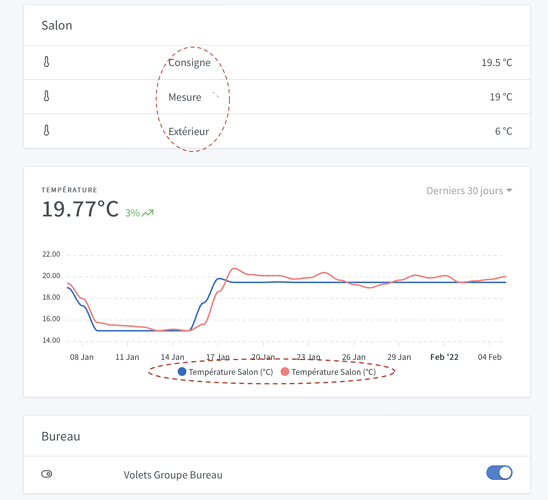
Task: Click the pink legend color dot
Action: point(285,372)
